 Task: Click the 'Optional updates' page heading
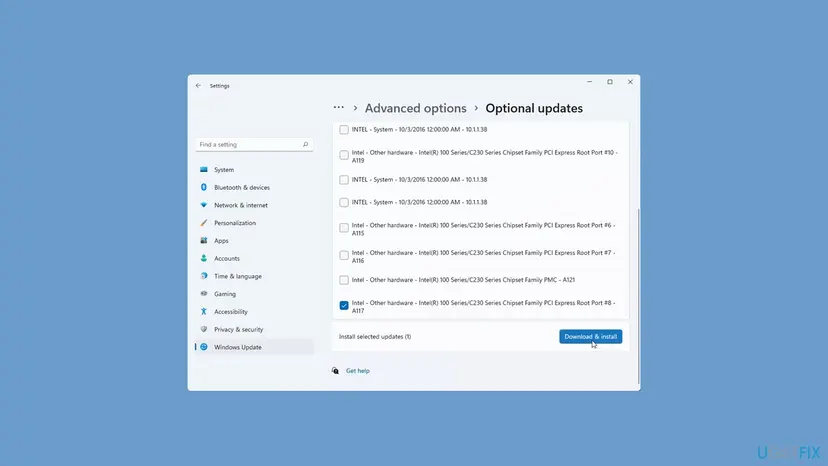click(x=534, y=108)
